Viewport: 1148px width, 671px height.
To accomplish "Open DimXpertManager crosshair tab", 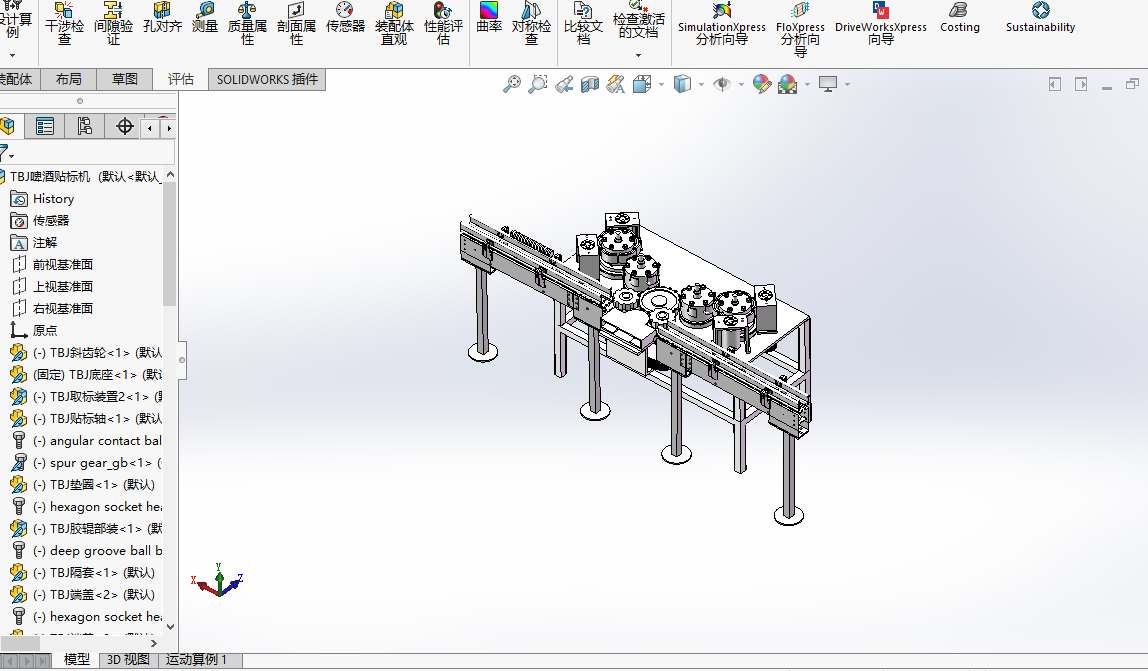I will pos(124,126).
